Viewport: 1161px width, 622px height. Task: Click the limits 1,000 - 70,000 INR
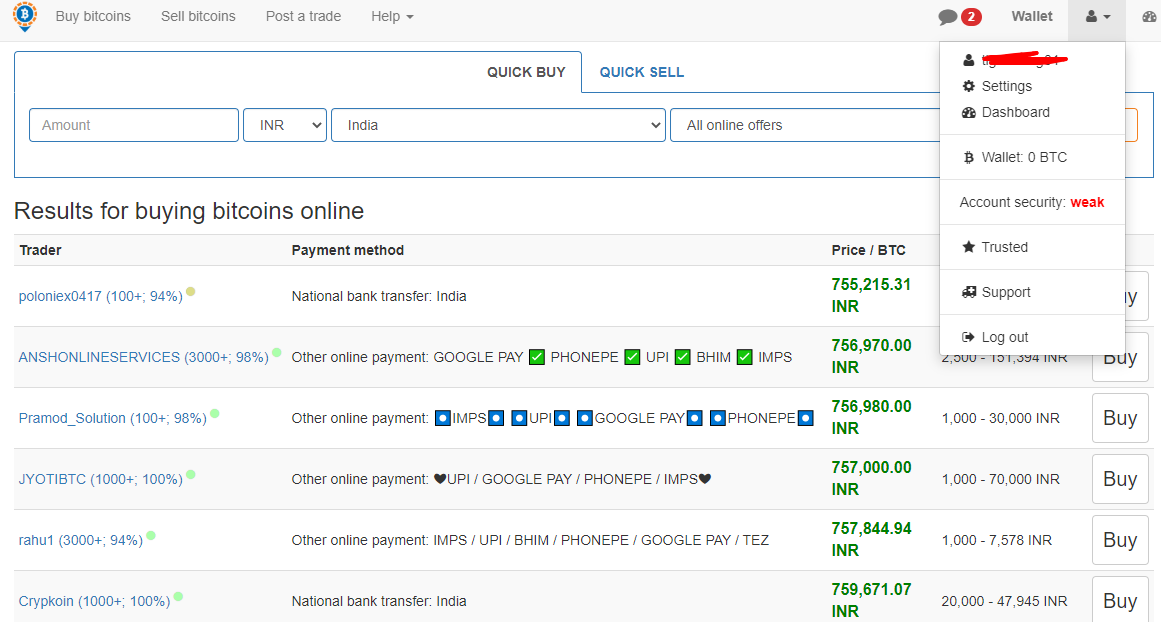pyautogui.click(x=1000, y=479)
